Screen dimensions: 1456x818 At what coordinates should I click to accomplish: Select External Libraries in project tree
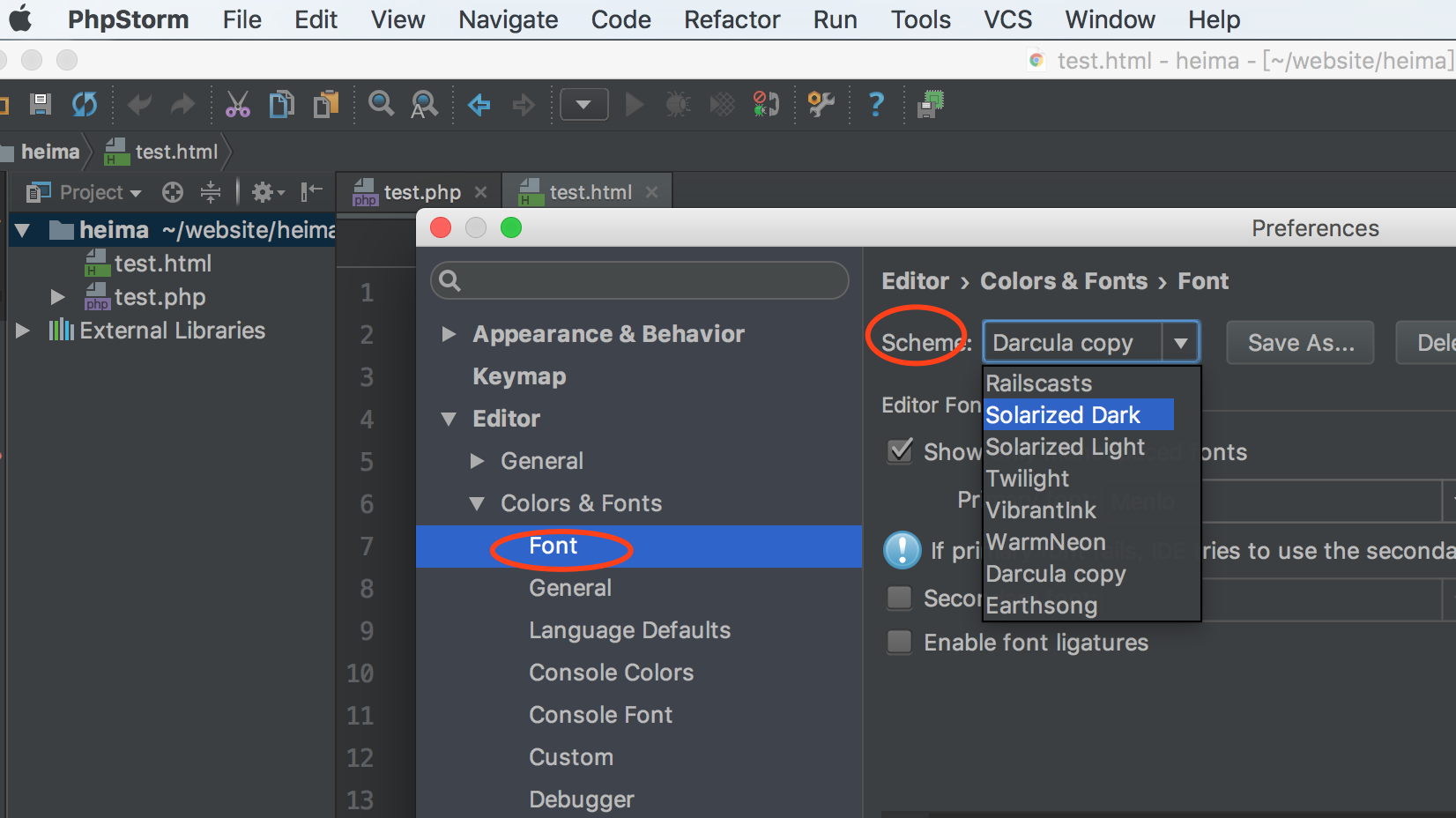click(172, 331)
